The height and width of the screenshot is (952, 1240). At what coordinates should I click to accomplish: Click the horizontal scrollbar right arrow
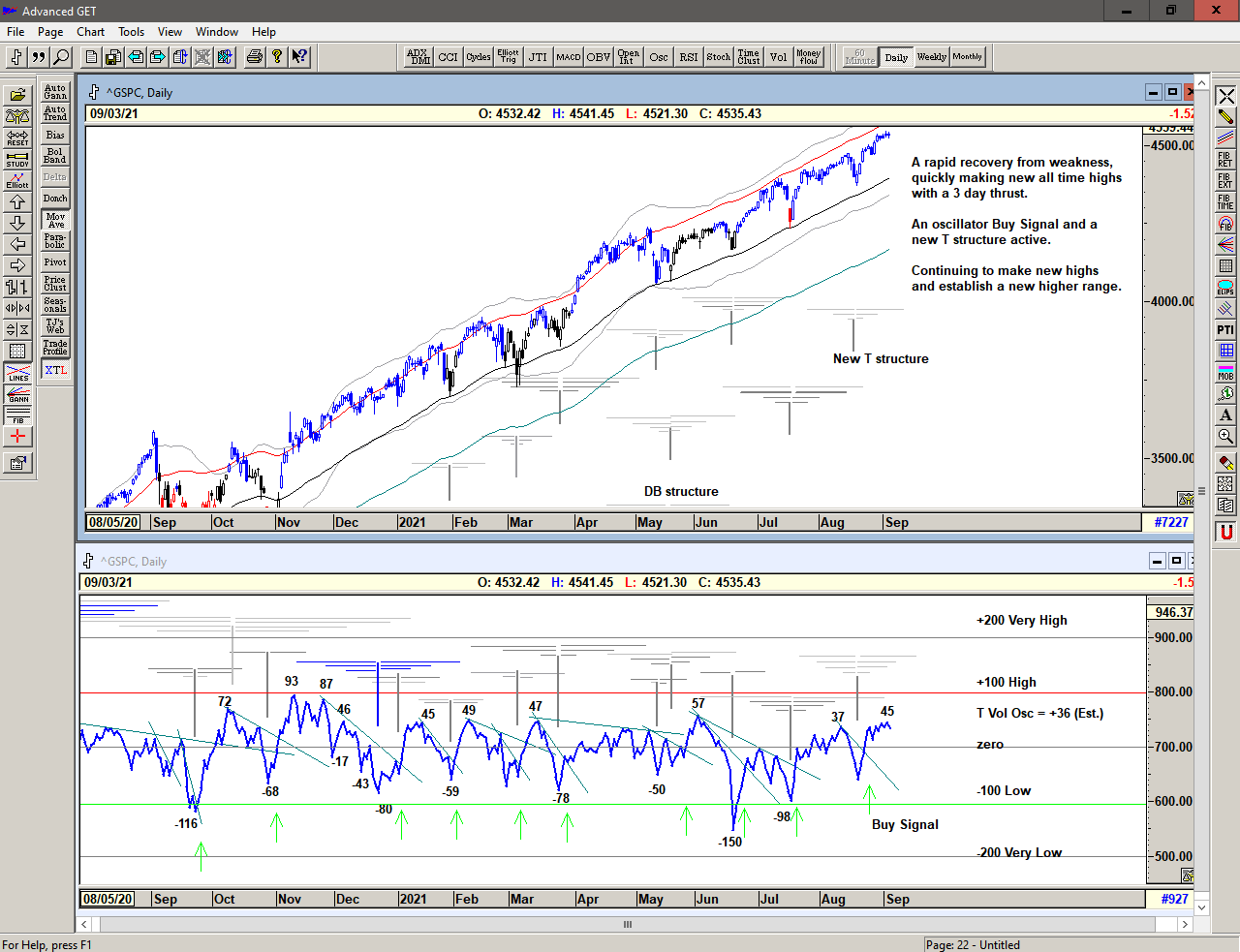pyautogui.click(x=1184, y=925)
